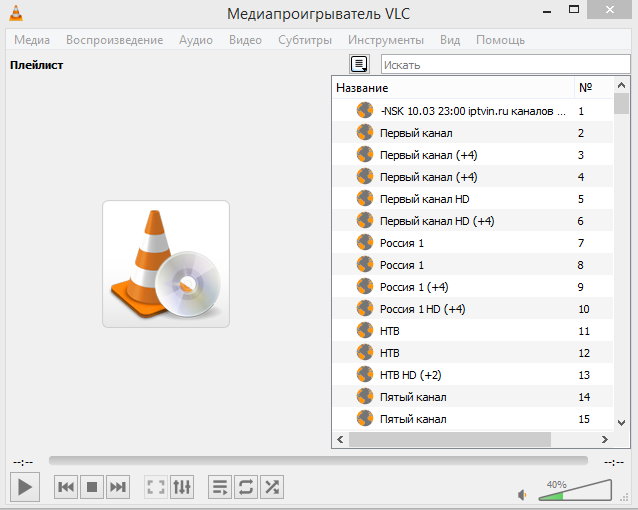This screenshot has height=510, width=638.
Task: Open the Инструменты menu
Action: point(386,40)
